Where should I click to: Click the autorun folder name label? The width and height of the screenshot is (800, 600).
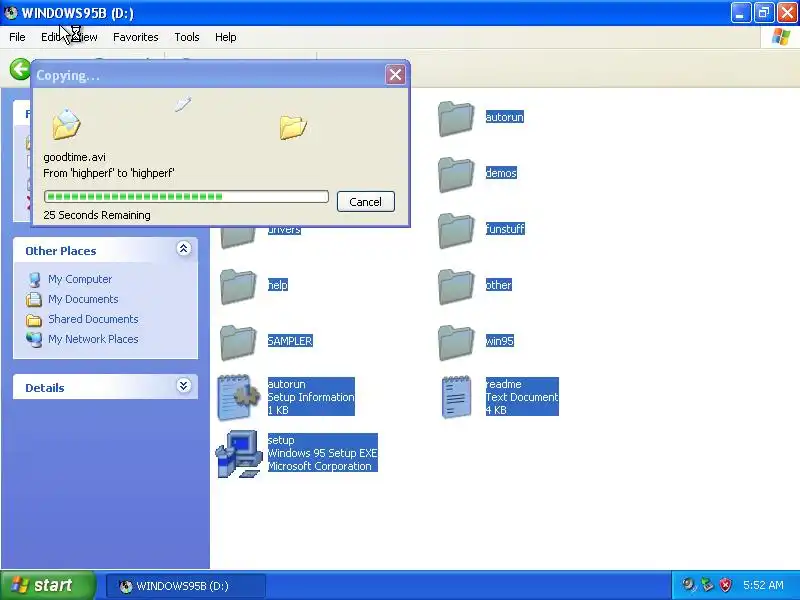pos(505,117)
